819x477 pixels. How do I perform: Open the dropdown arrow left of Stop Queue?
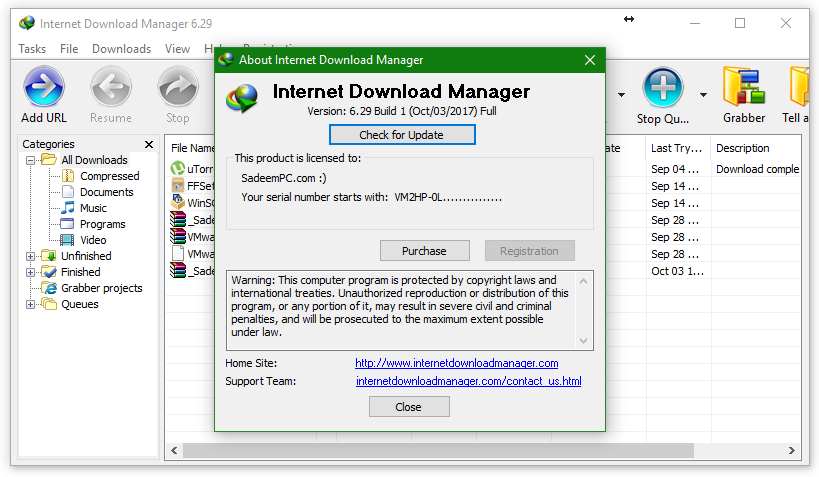coord(621,95)
